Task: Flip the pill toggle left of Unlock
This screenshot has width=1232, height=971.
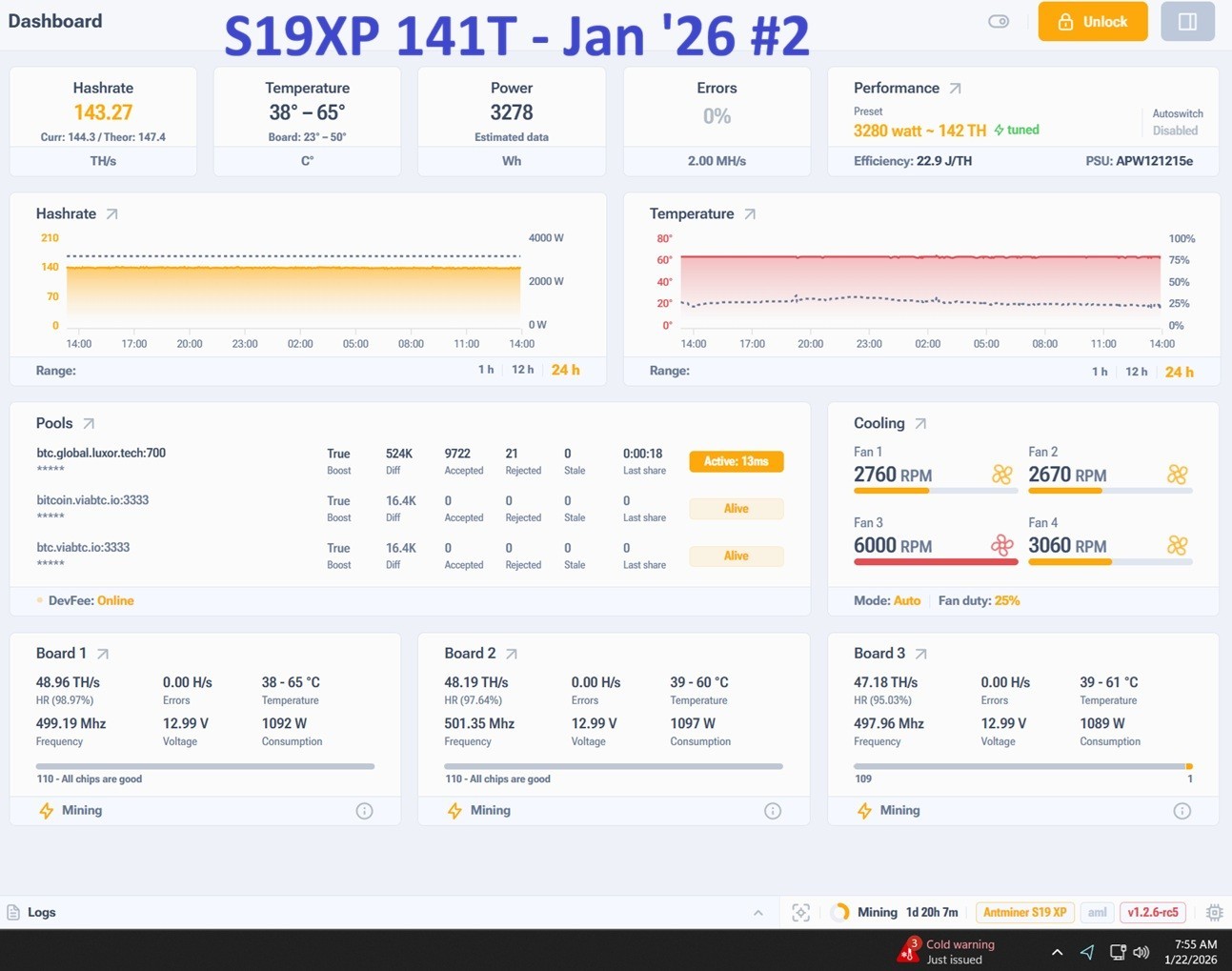Action: point(998,21)
